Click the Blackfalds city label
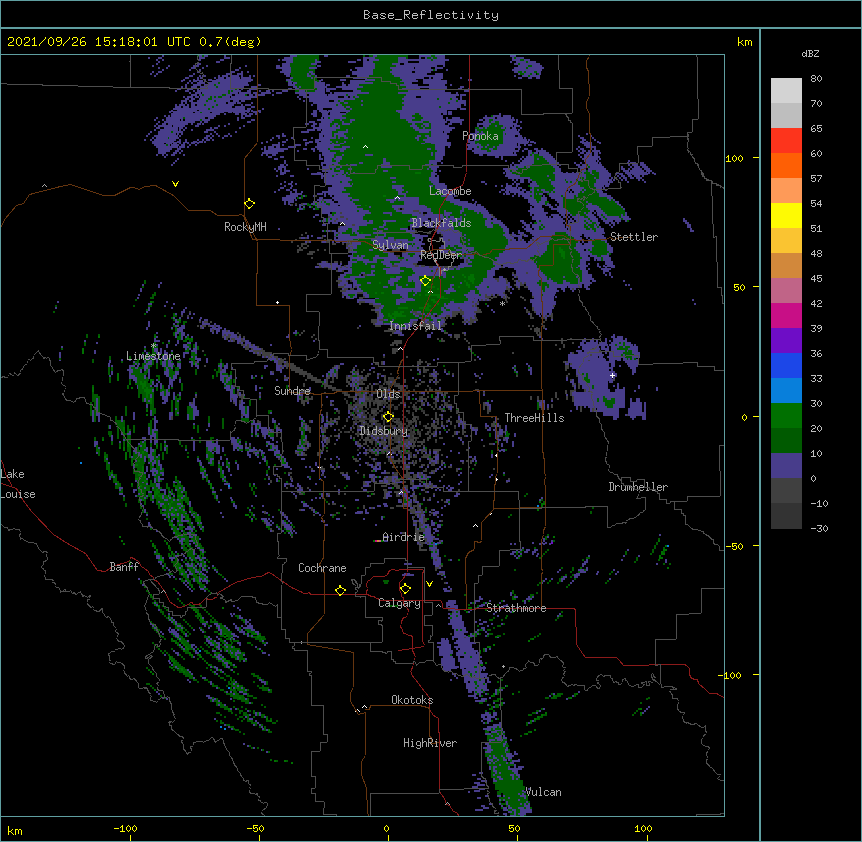Viewport: 862px width, 842px height. pos(441,223)
